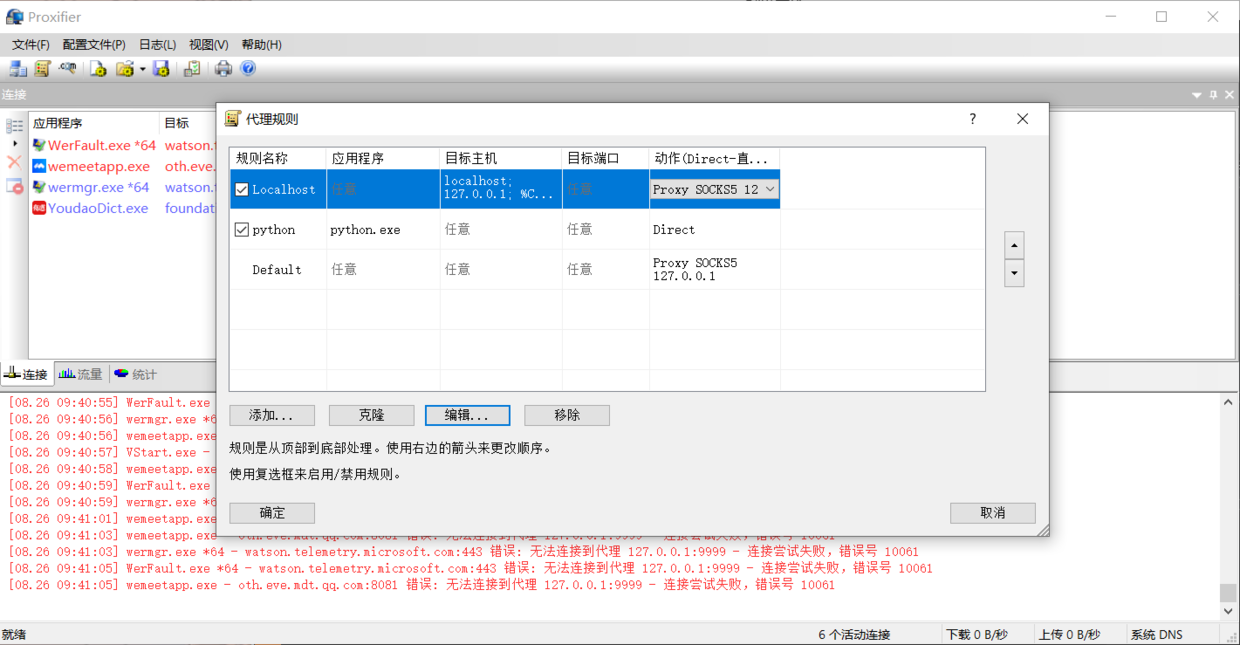1240x645 pixels.
Task: Open the connections panel dropdown triangle
Action: [1197, 95]
